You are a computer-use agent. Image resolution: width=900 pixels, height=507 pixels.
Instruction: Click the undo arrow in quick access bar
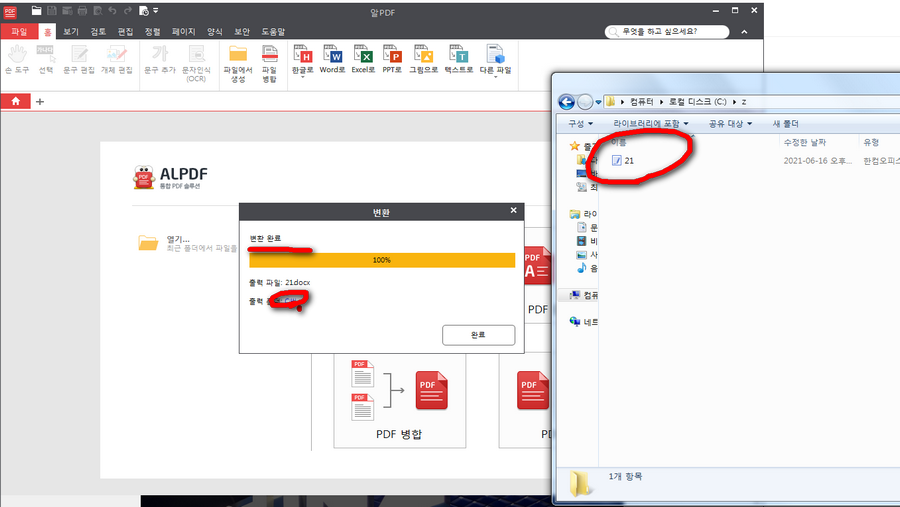112,10
